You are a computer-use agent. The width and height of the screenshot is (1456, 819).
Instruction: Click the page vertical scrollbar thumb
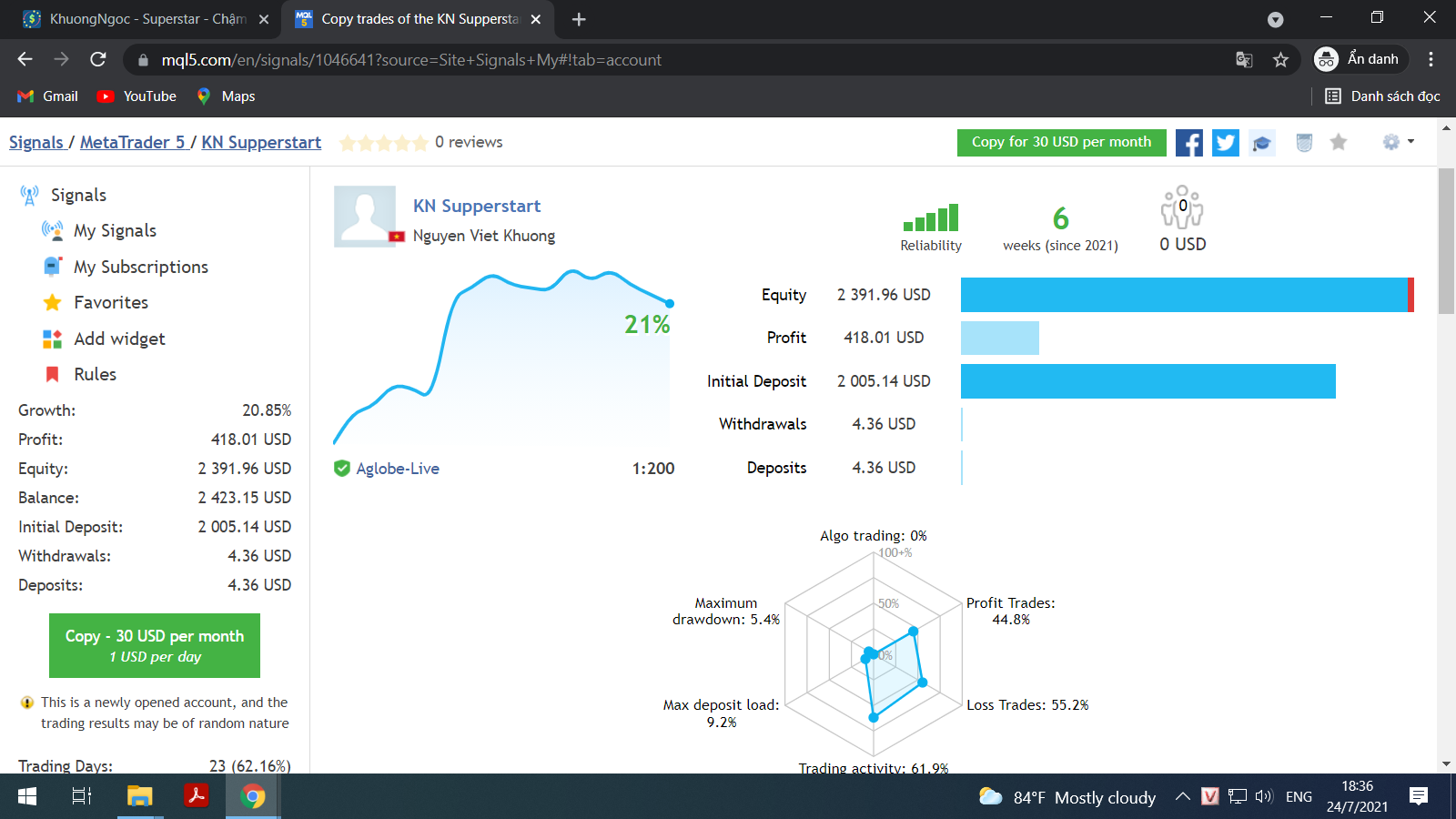1446,241
